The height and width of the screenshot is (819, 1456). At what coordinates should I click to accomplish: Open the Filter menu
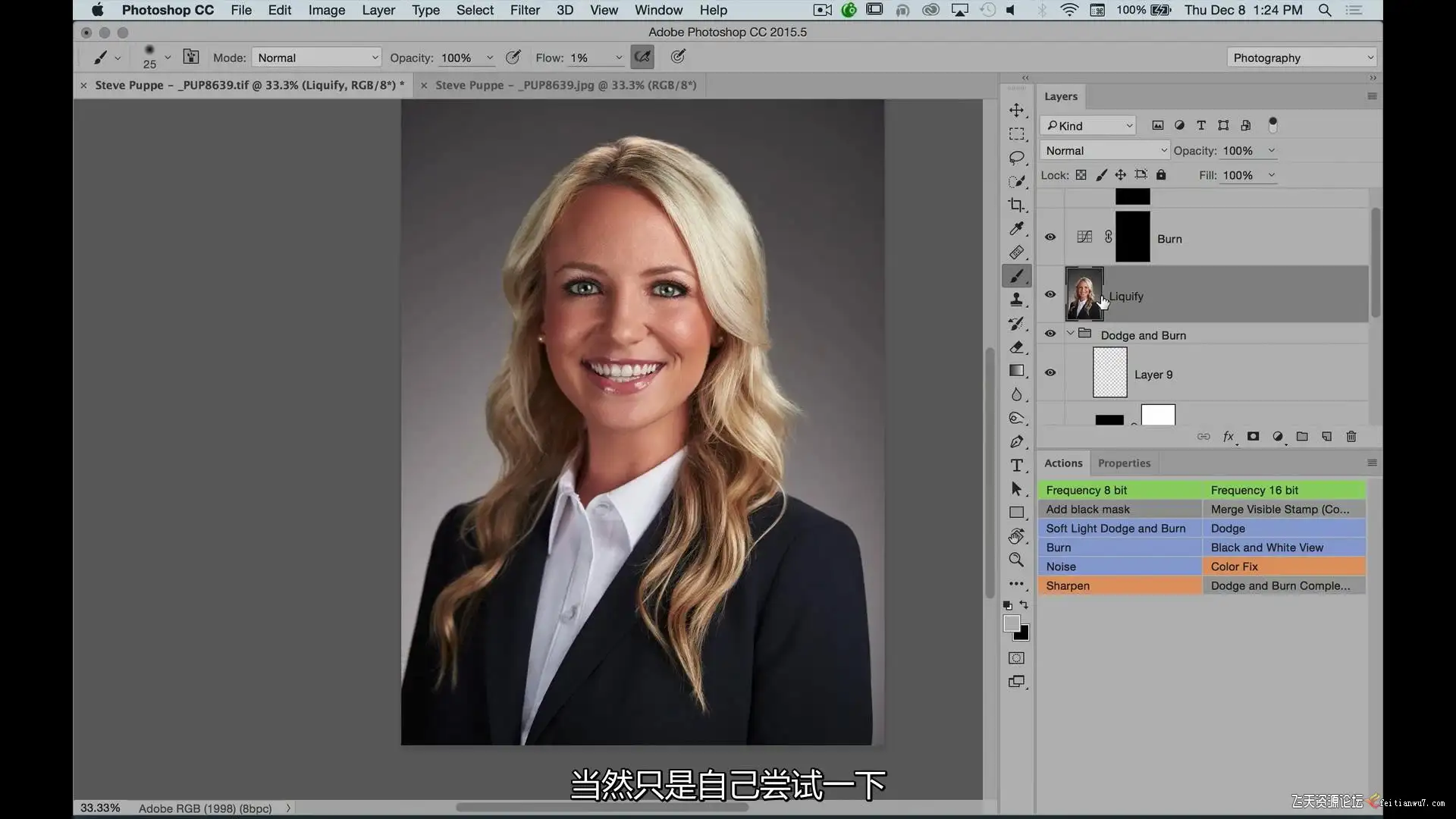(x=525, y=11)
